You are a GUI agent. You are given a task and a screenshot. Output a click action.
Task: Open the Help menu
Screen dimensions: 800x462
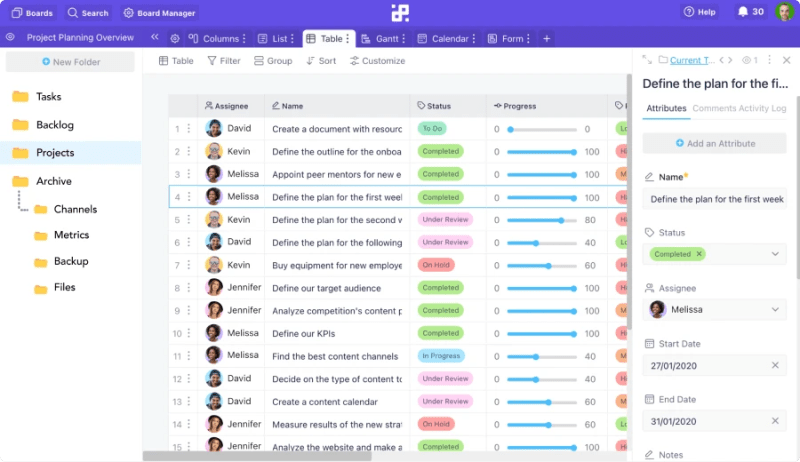pos(699,12)
